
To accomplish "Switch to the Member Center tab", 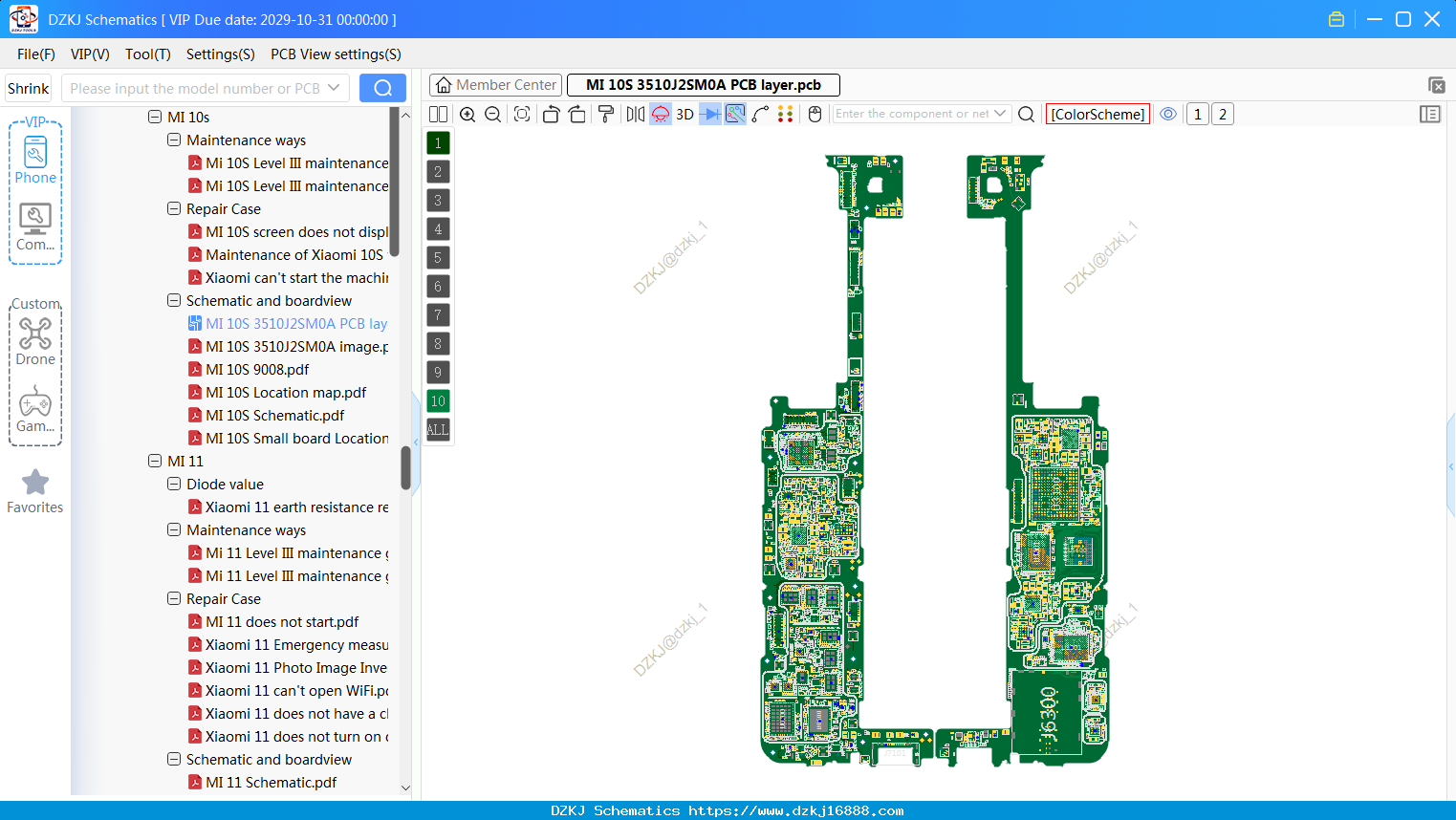I will pyautogui.click(x=495, y=85).
